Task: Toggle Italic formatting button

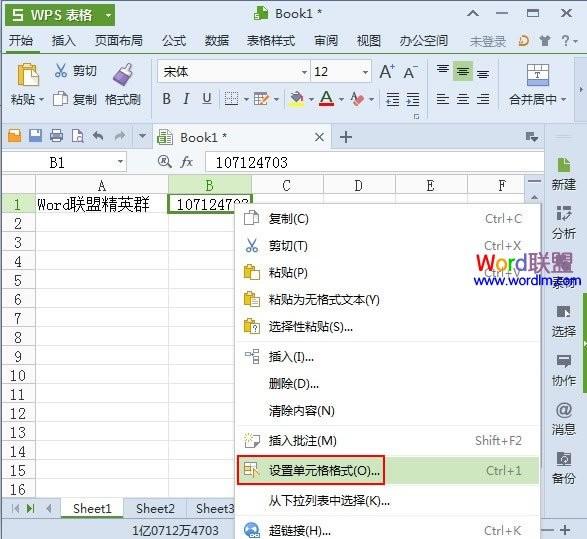Action: coord(186,99)
